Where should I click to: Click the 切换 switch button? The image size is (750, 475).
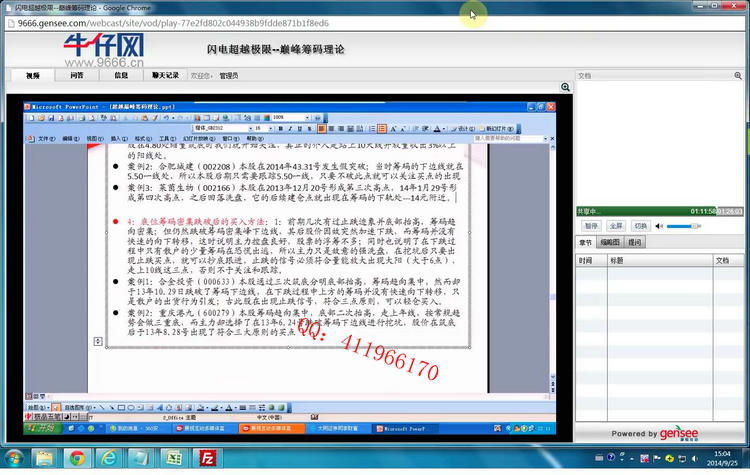coord(640,226)
